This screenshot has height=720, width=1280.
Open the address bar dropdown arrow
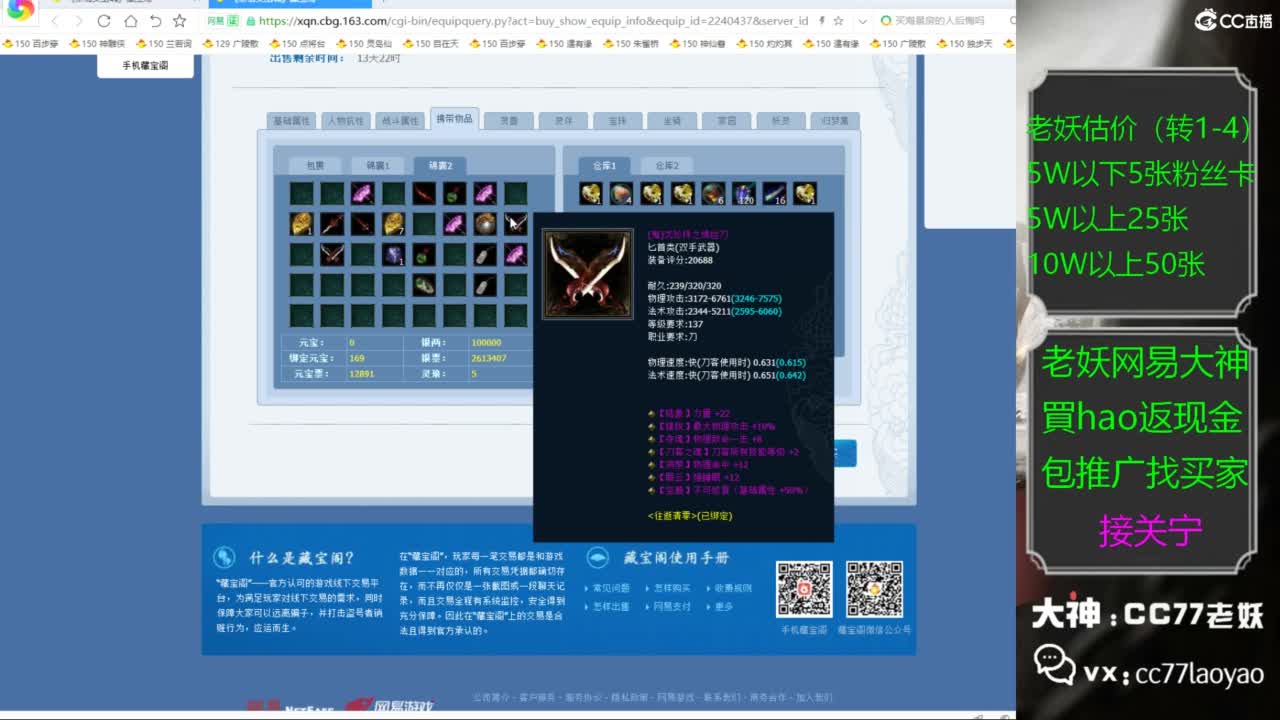(x=862, y=21)
